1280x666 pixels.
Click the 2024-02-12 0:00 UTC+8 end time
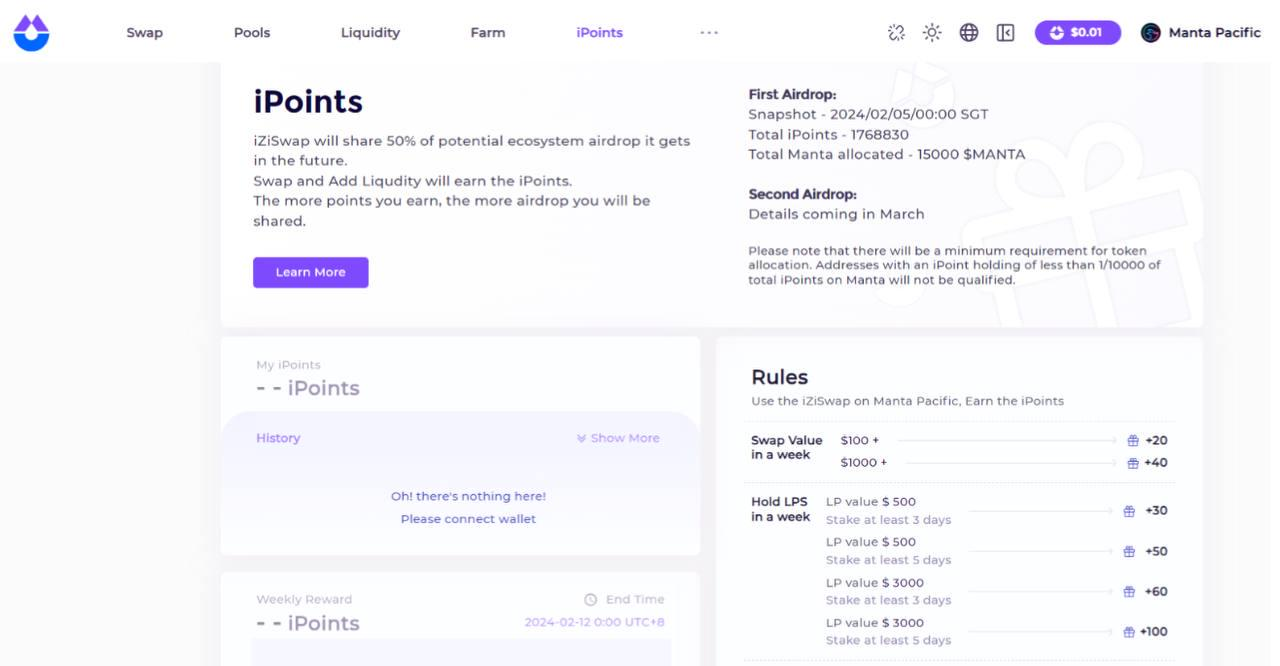click(x=594, y=622)
